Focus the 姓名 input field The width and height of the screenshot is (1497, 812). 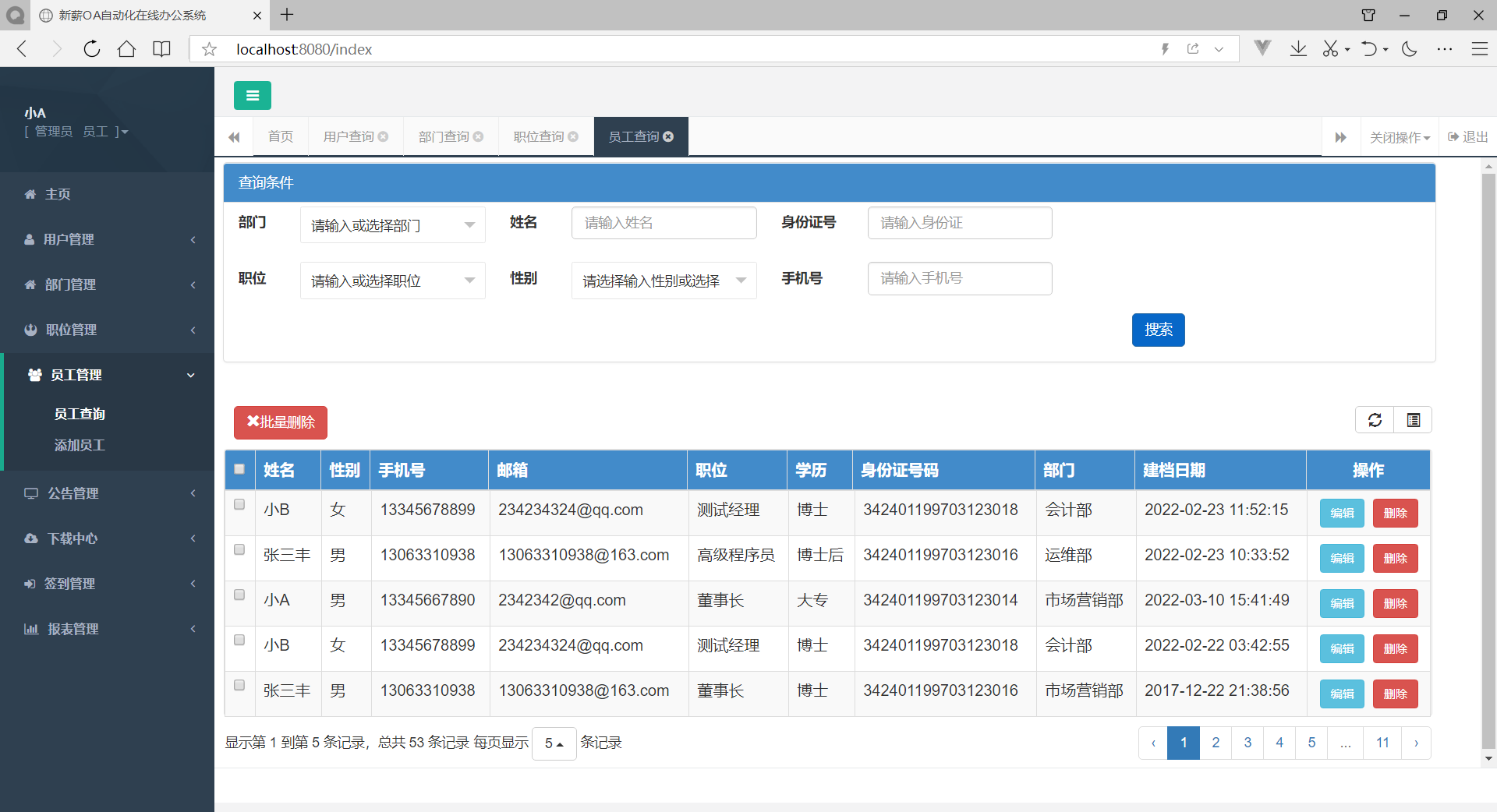coord(664,223)
